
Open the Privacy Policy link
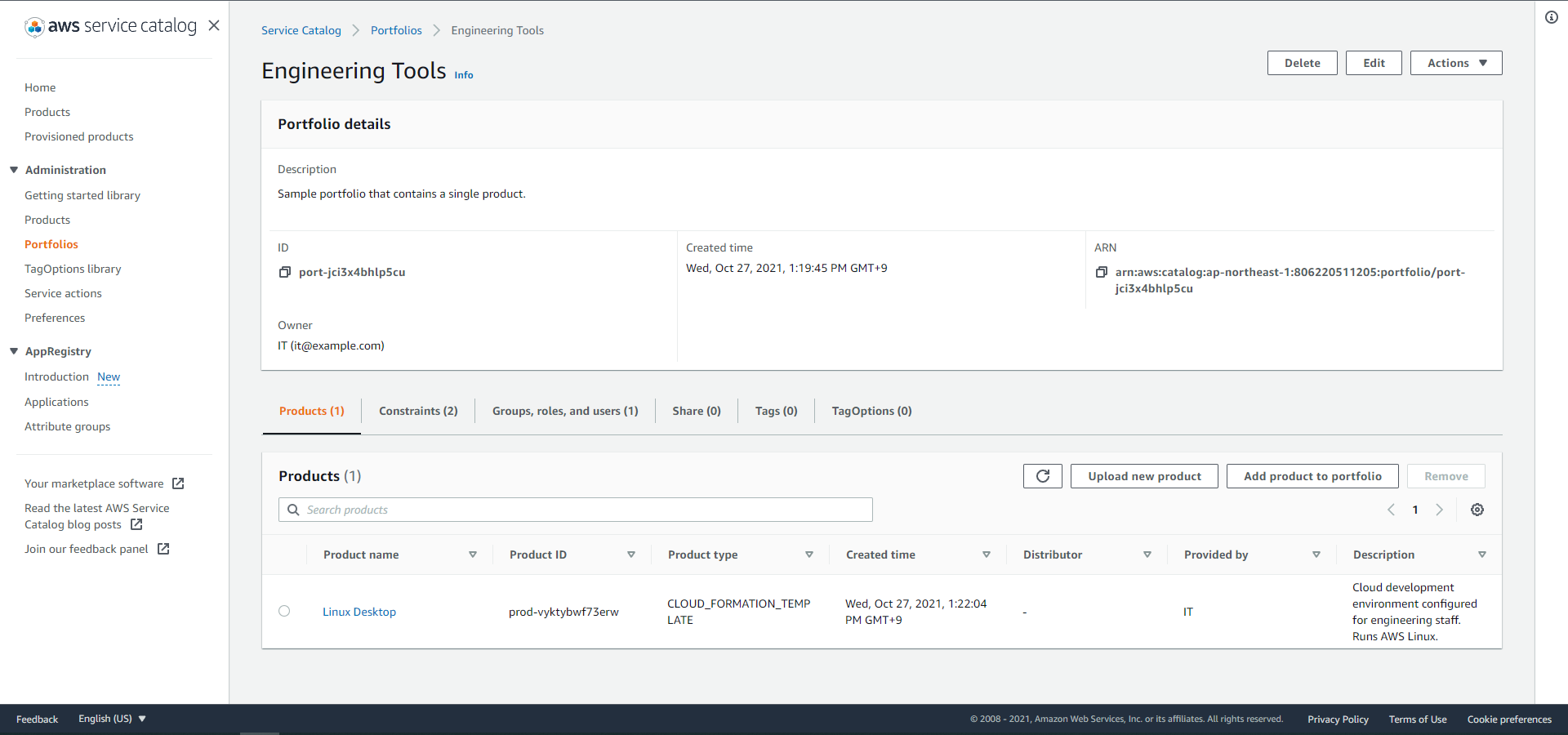(x=1338, y=719)
